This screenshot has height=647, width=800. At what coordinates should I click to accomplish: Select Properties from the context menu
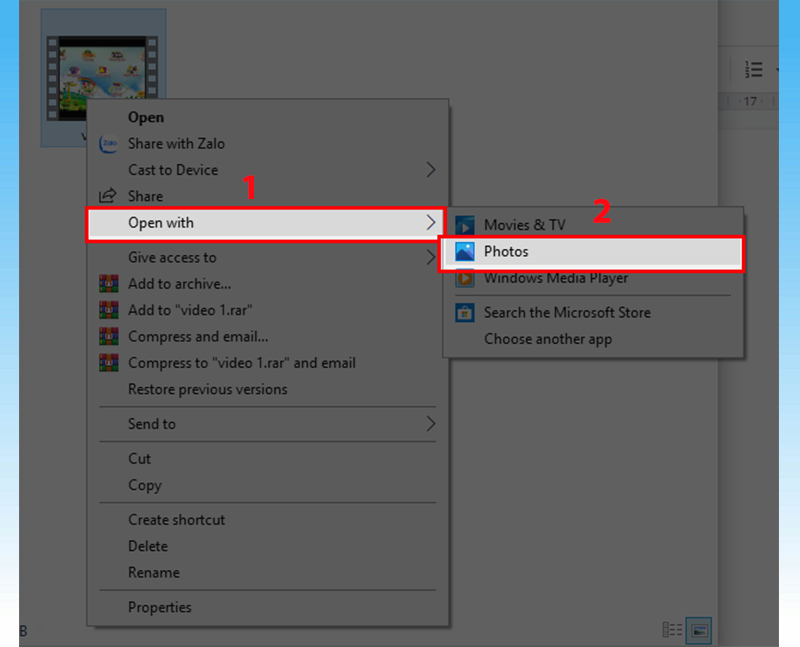click(x=159, y=607)
